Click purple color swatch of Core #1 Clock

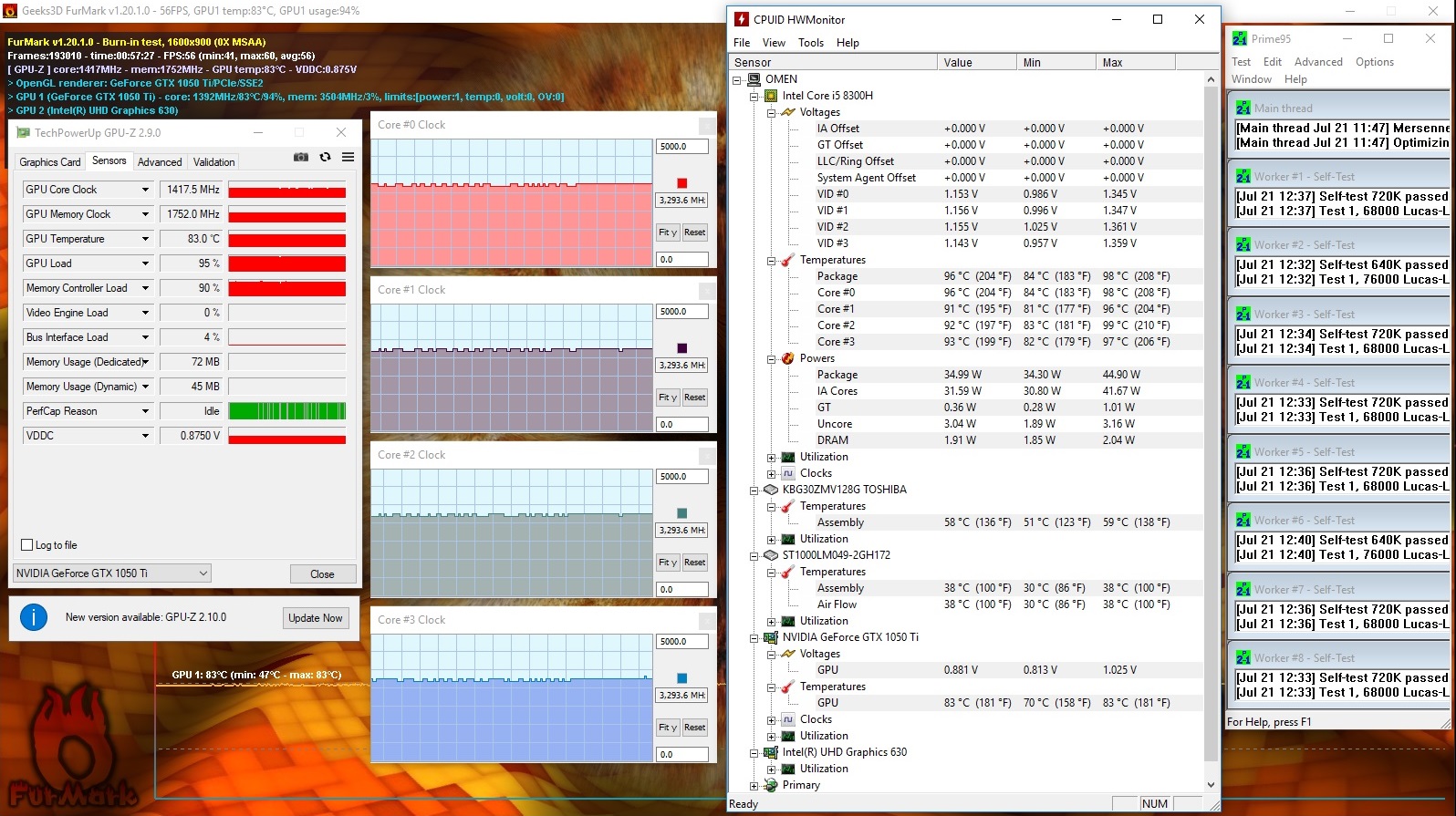(681, 348)
